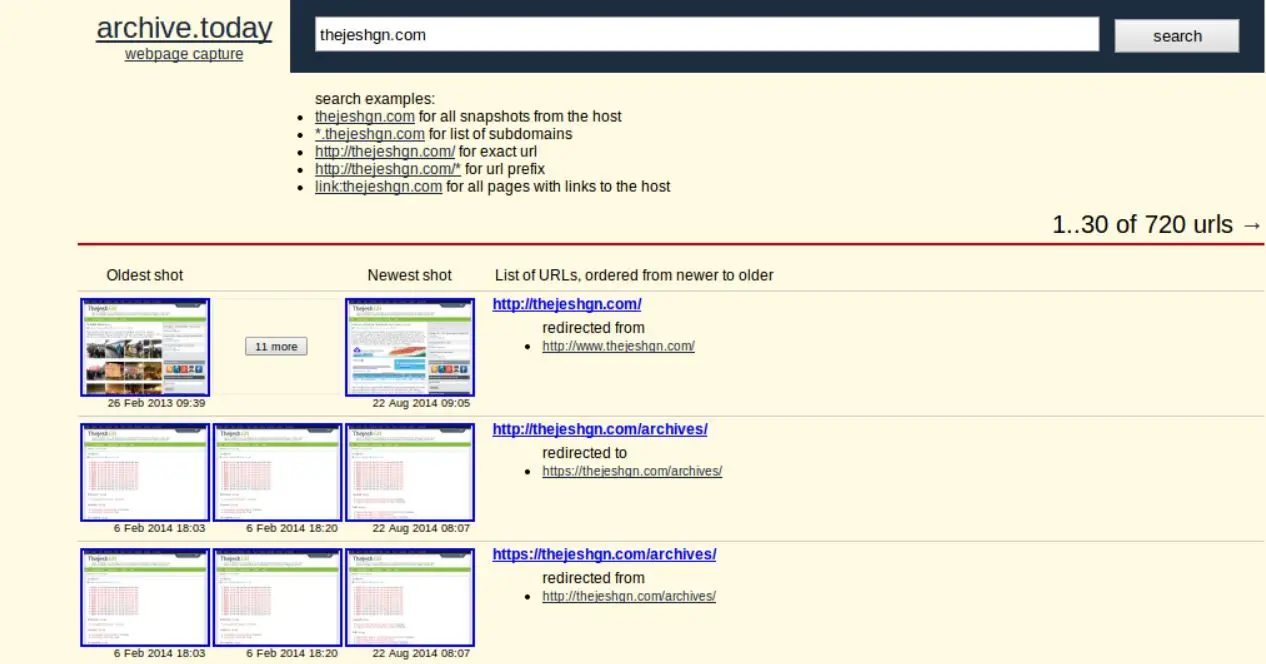Click the webpage capture link
Image resolution: width=1266 pixels, height=664 pixels.
click(184, 54)
